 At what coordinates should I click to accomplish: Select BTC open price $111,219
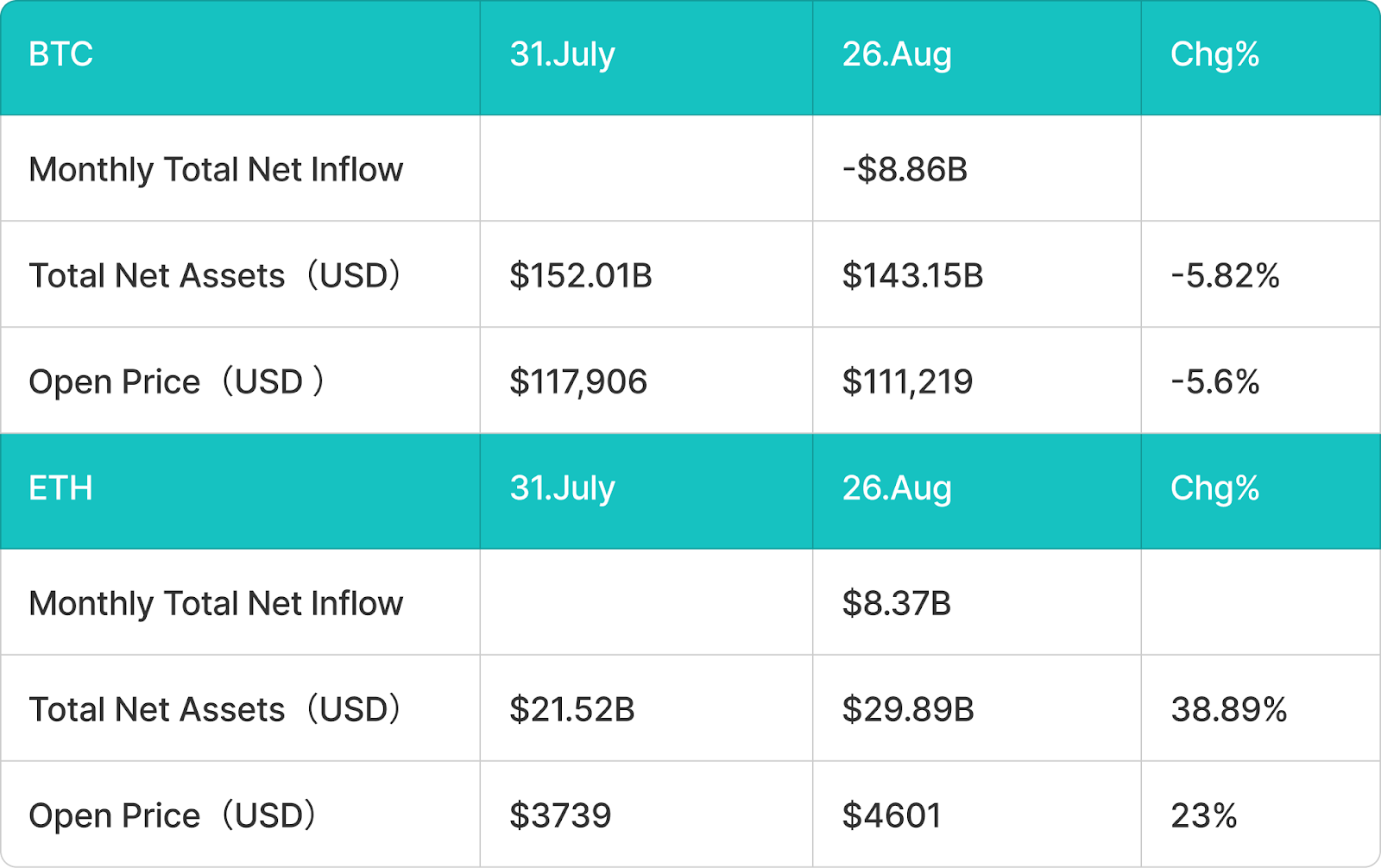tap(977, 381)
